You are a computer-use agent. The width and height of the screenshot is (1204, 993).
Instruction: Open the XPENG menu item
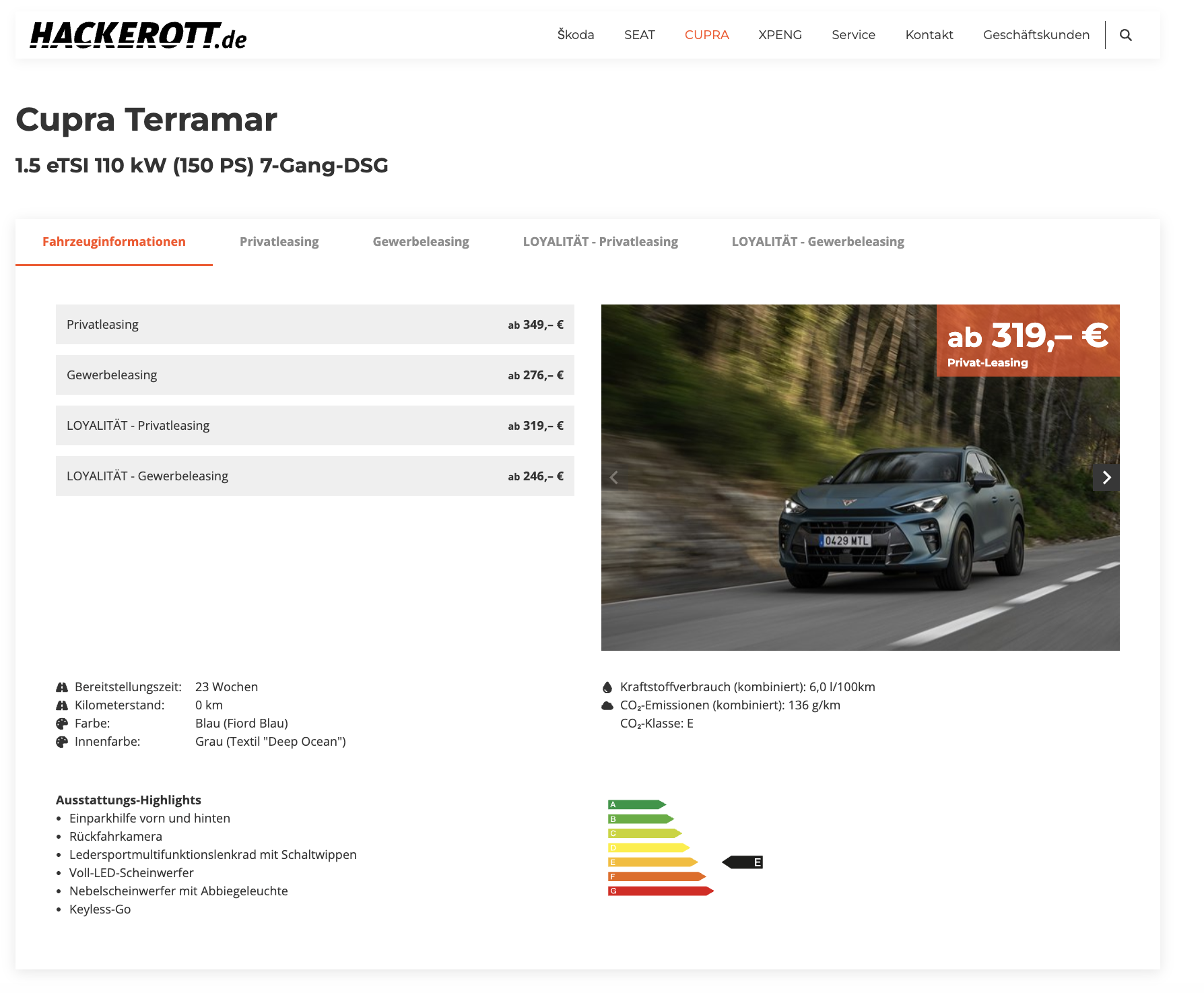(x=780, y=35)
